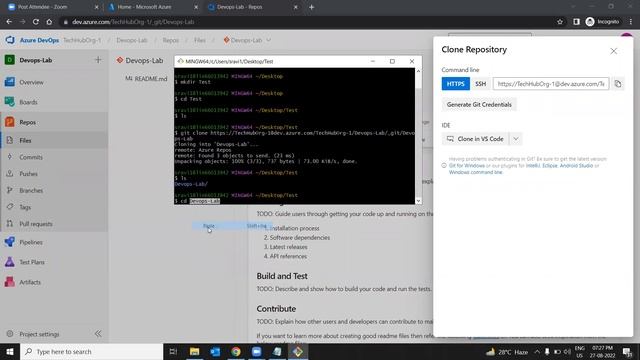640x360 pixels.
Task: Open IntelliJ plugin link
Action: pos(533,166)
